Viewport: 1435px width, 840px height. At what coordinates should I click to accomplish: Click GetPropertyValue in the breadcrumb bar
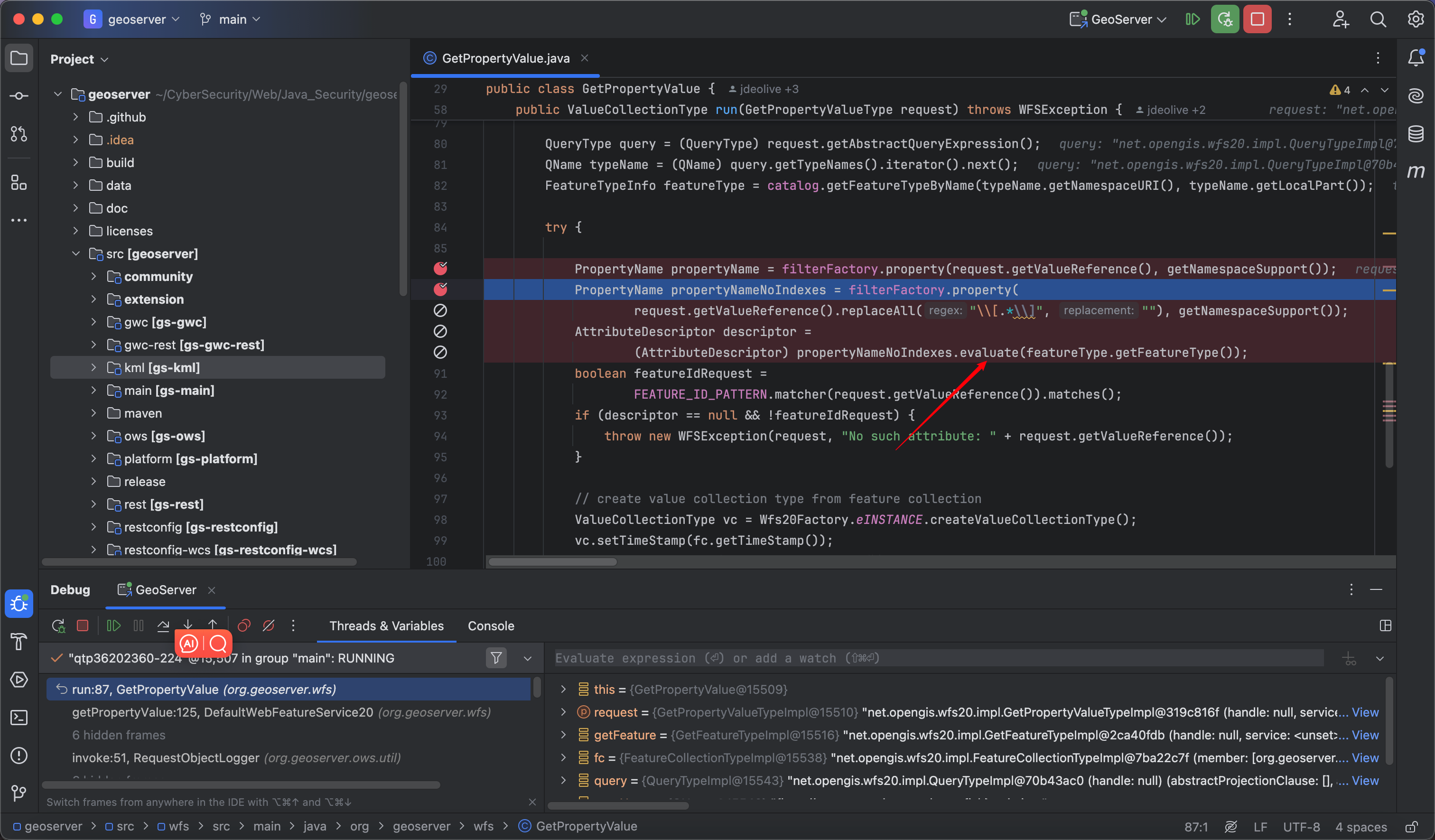pos(586,826)
